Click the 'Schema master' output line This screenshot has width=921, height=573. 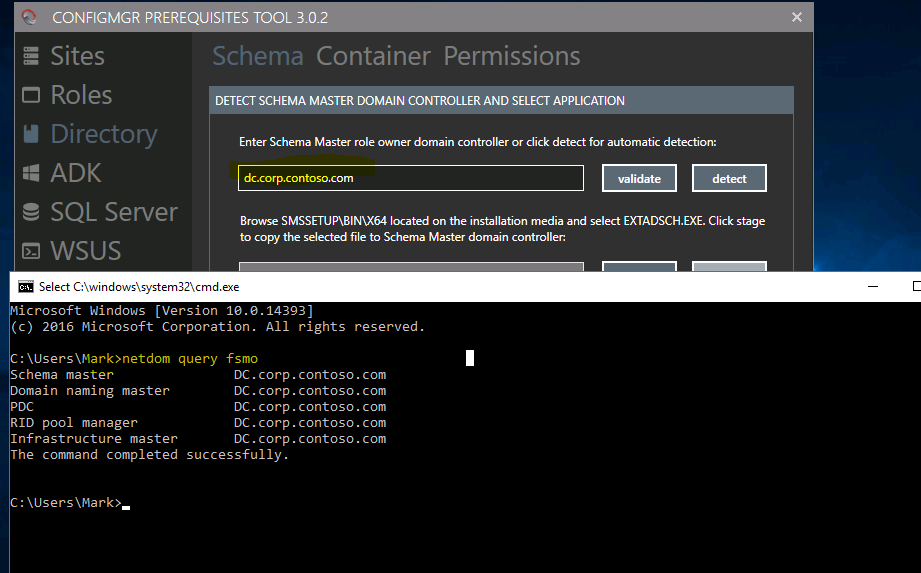[x=198, y=375]
